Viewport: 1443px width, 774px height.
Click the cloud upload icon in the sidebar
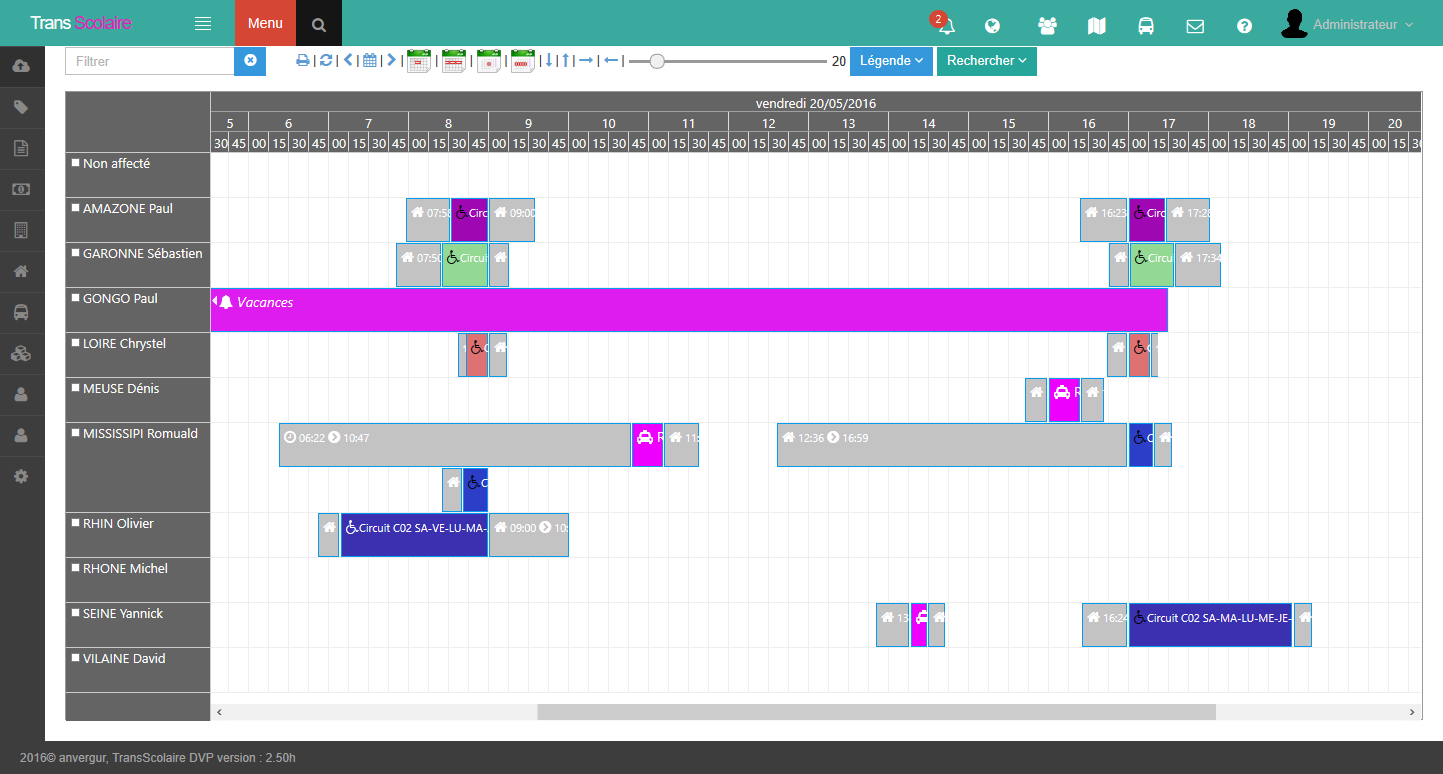coord(21,66)
